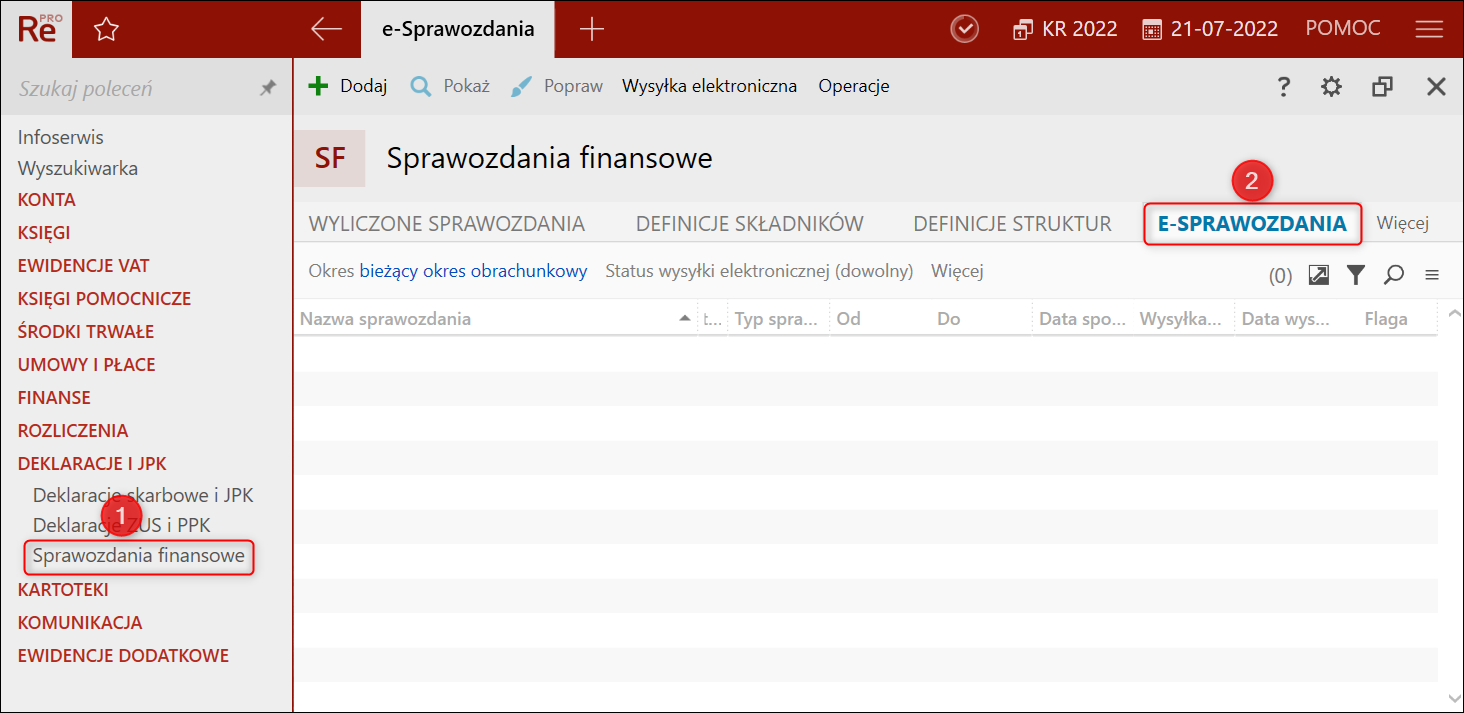Click the Pokaż button label

pos(467,86)
